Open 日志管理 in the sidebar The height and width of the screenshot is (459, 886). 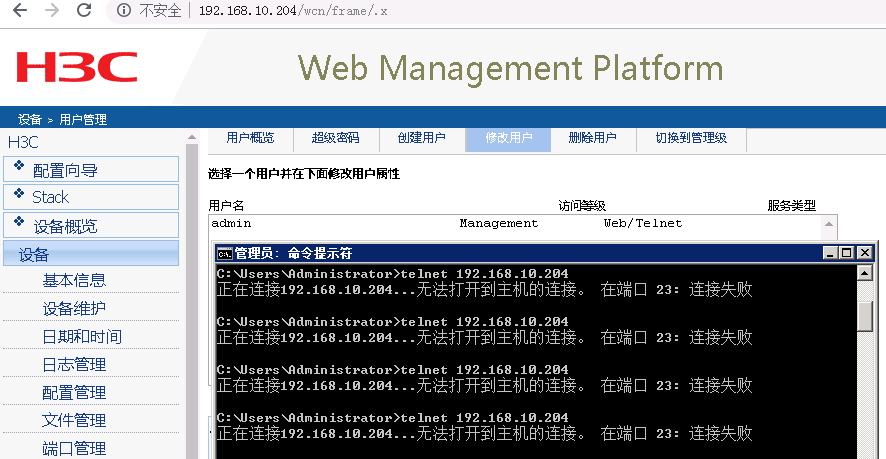[x=74, y=365]
